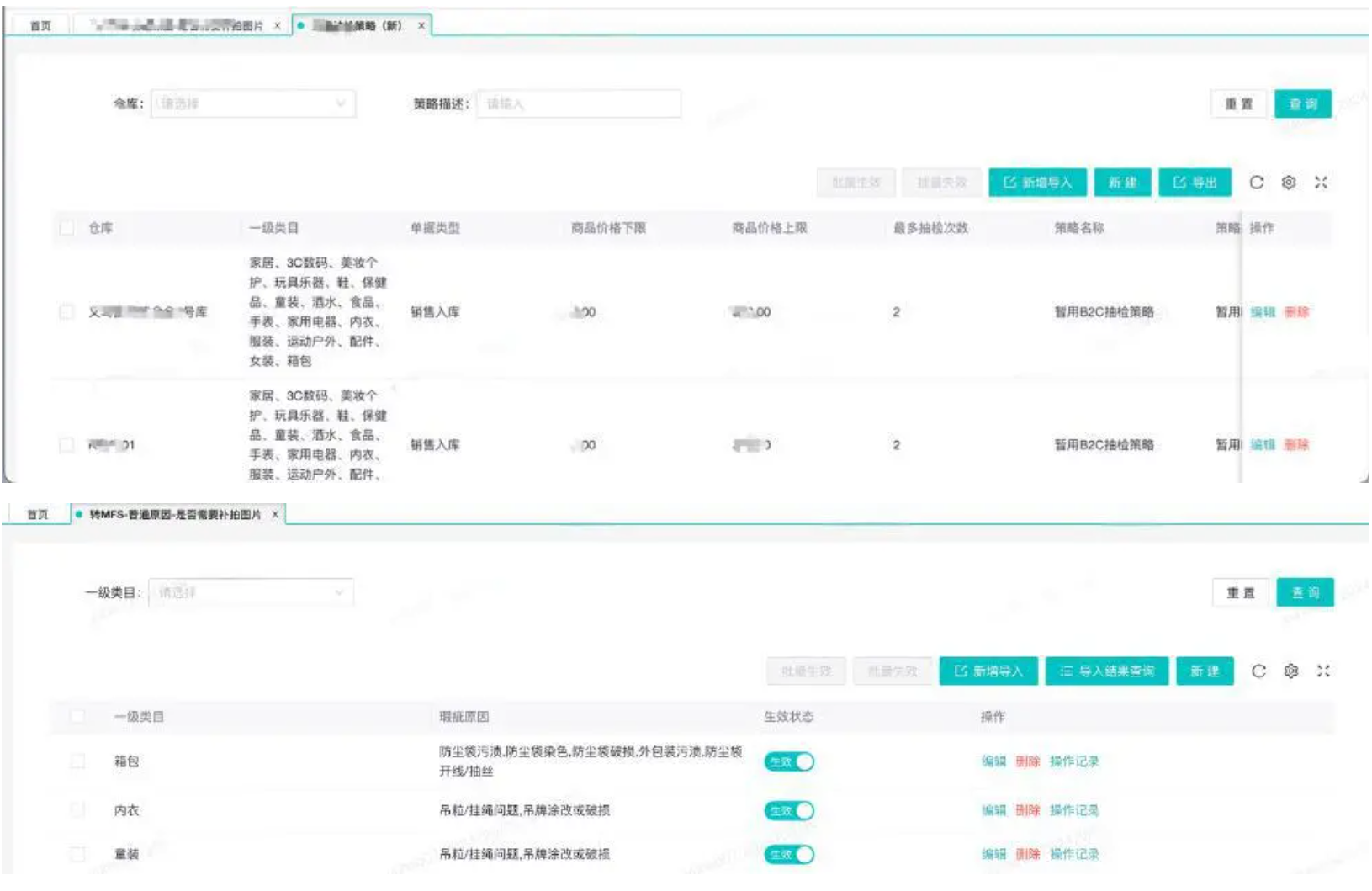This screenshot has width=1372, height=891.
Task: Focus the 策略描述 input field
Action: [579, 103]
